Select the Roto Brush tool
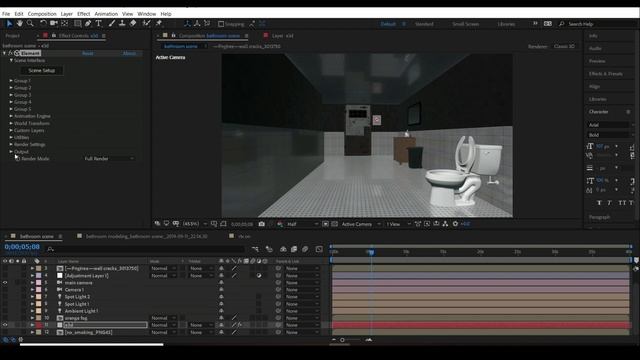Screen dimensions: 640x360 [x=146, y=24]
